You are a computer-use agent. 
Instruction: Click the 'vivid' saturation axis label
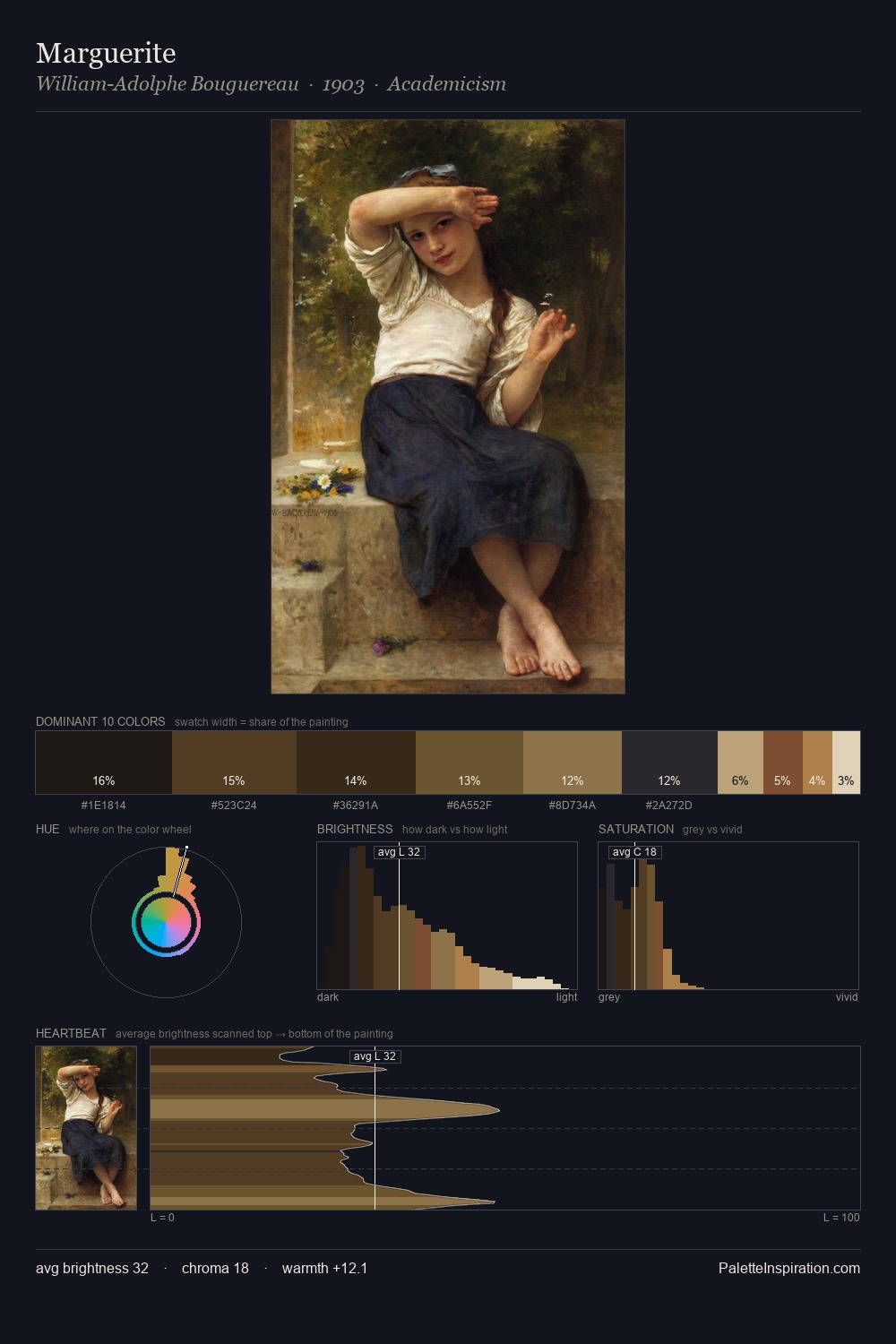tap(847, 997)
